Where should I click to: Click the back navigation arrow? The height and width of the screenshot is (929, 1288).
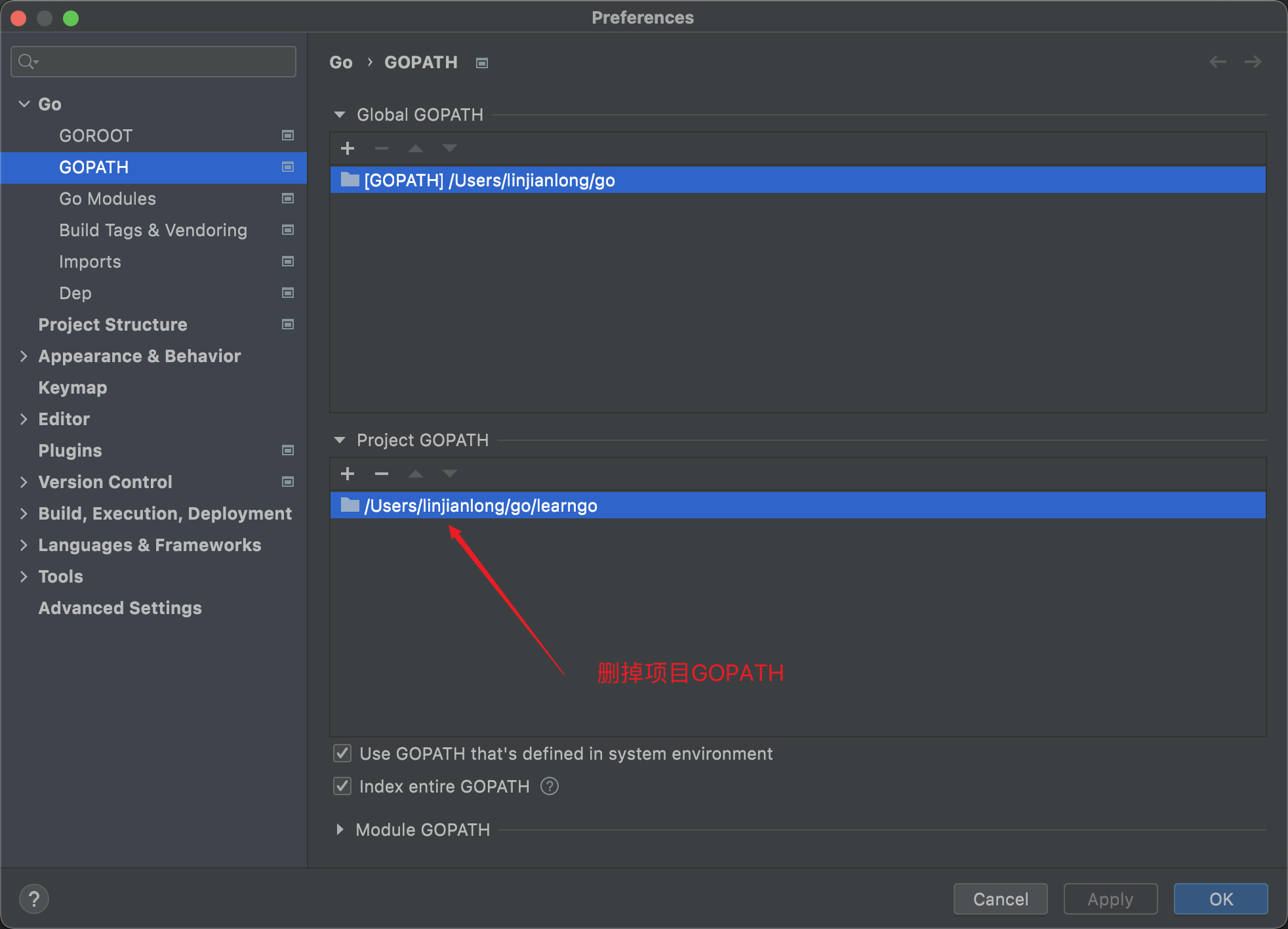point(1218,61)
